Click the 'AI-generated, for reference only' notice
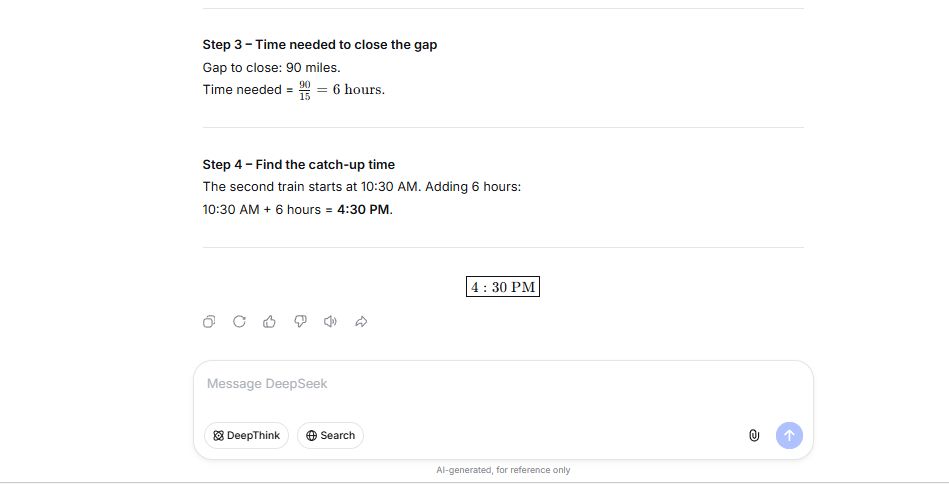This screenshot has height=484, width=949. (x=503, y=470)
